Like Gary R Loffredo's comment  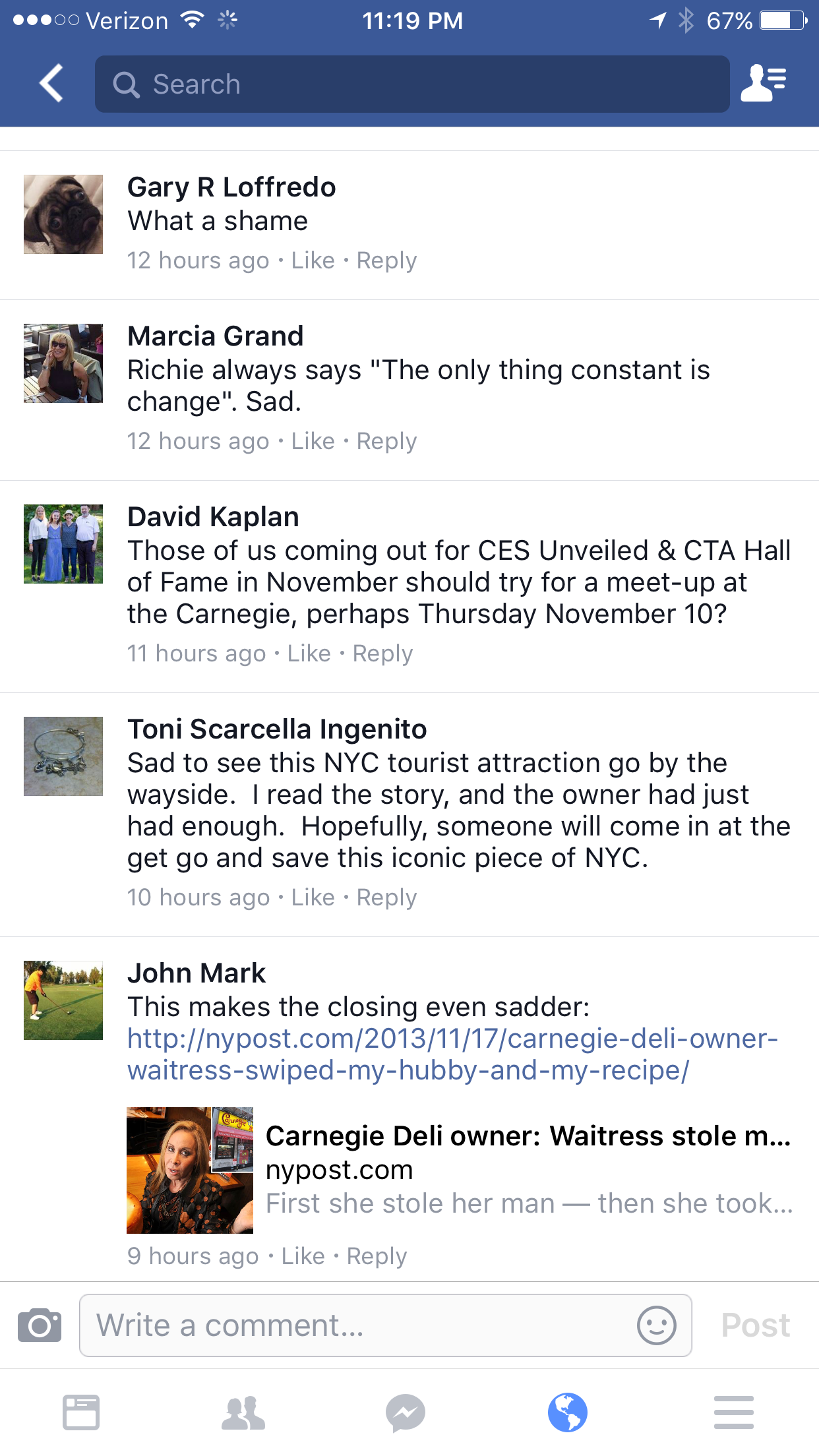[313, 260]
